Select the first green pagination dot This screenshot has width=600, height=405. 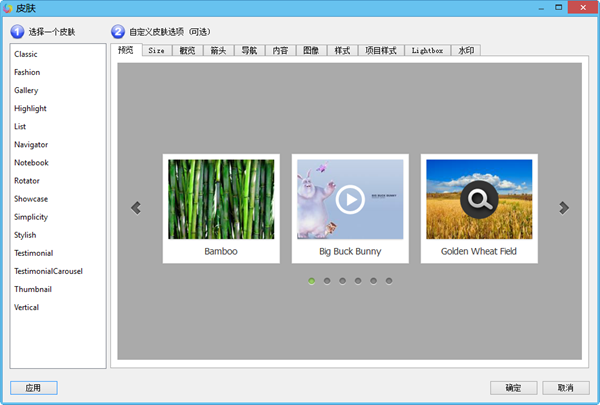[312, 281]
